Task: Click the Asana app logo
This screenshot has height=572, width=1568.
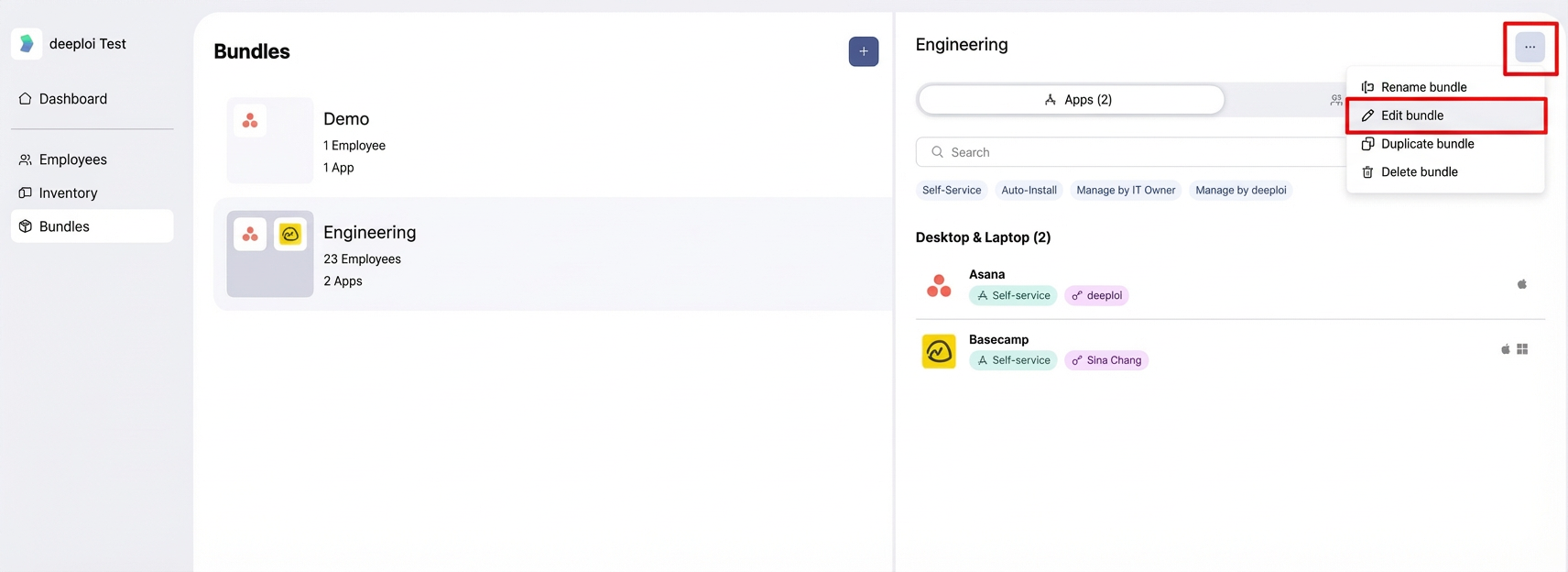Action: coord(939,286)
